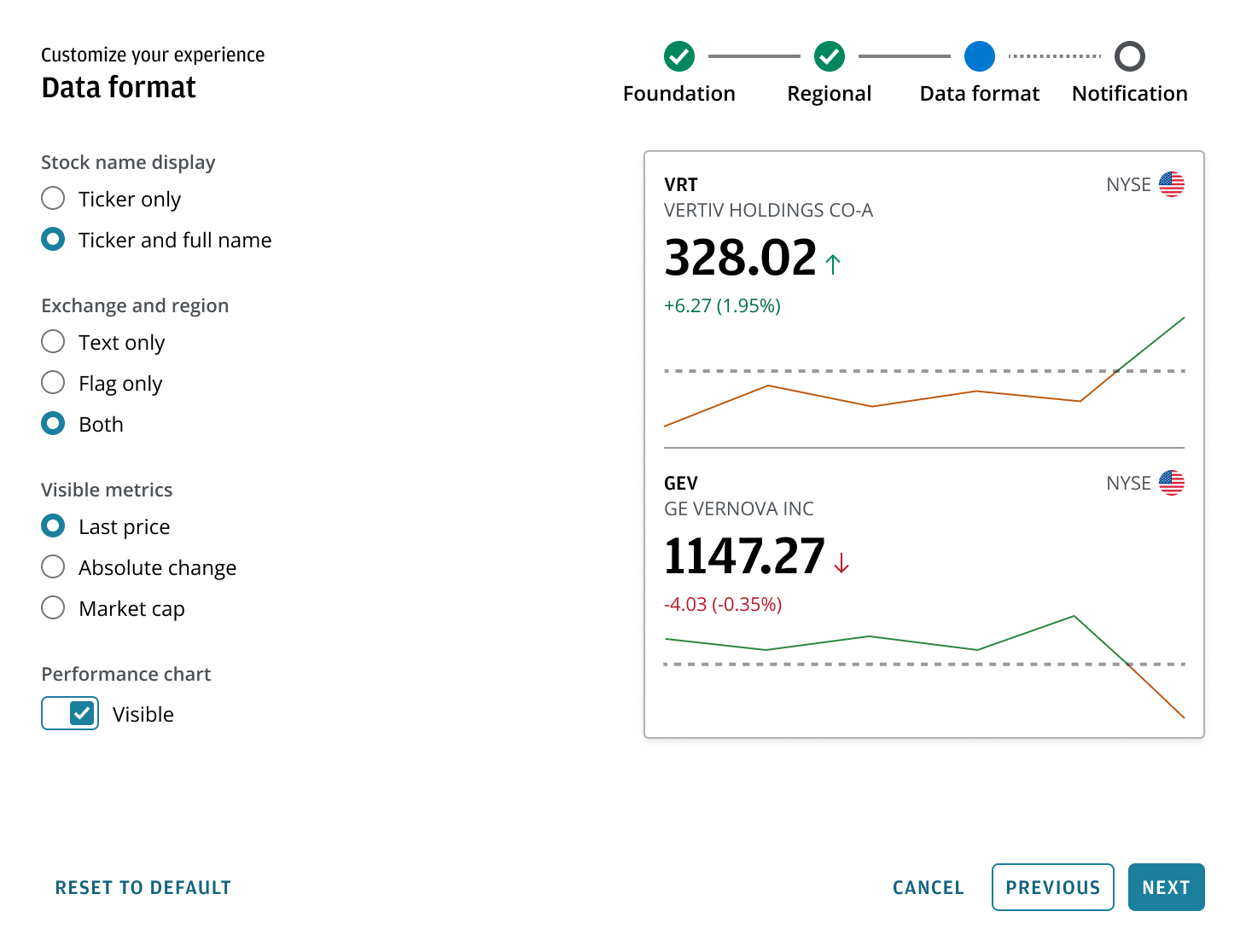Click the Exchange and region heading
Viewport: 1246px width, 952px height.
coord(135,305)
